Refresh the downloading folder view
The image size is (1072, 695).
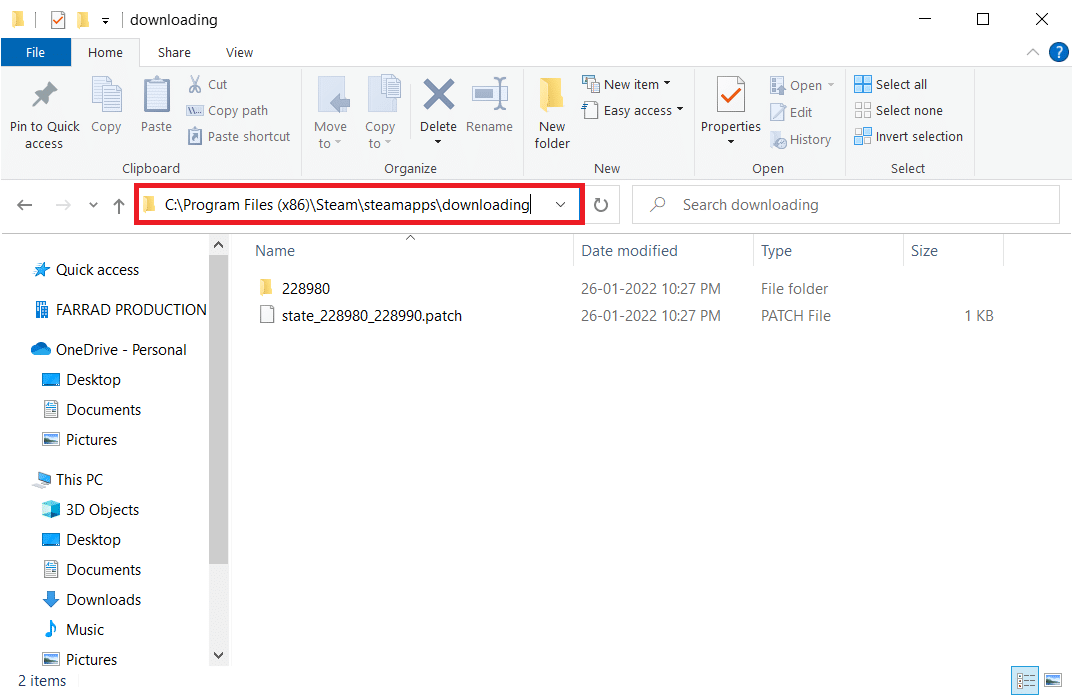[x=601, y=205]
